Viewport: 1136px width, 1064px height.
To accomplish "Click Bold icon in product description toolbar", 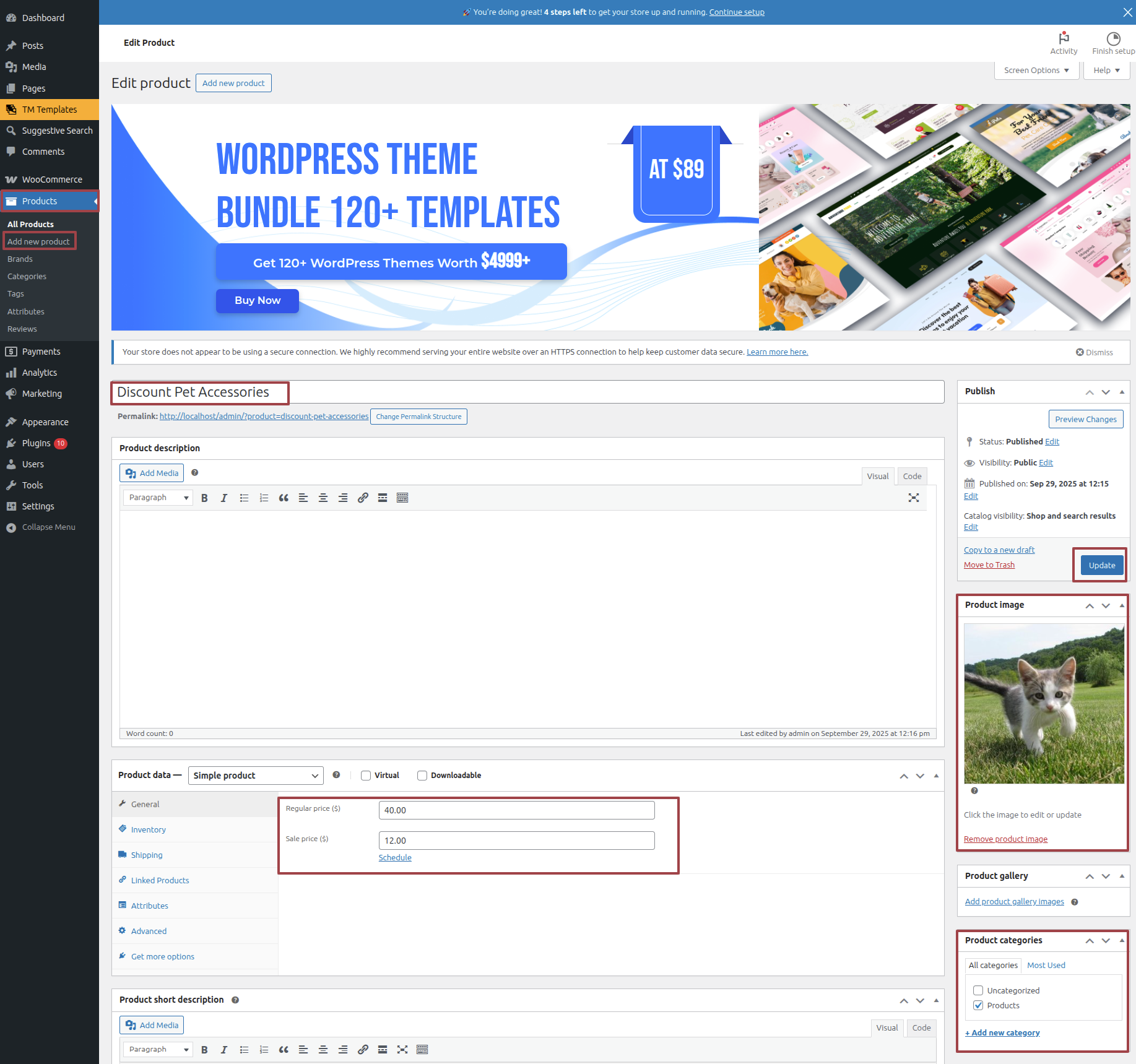I will tap(204, 498).
